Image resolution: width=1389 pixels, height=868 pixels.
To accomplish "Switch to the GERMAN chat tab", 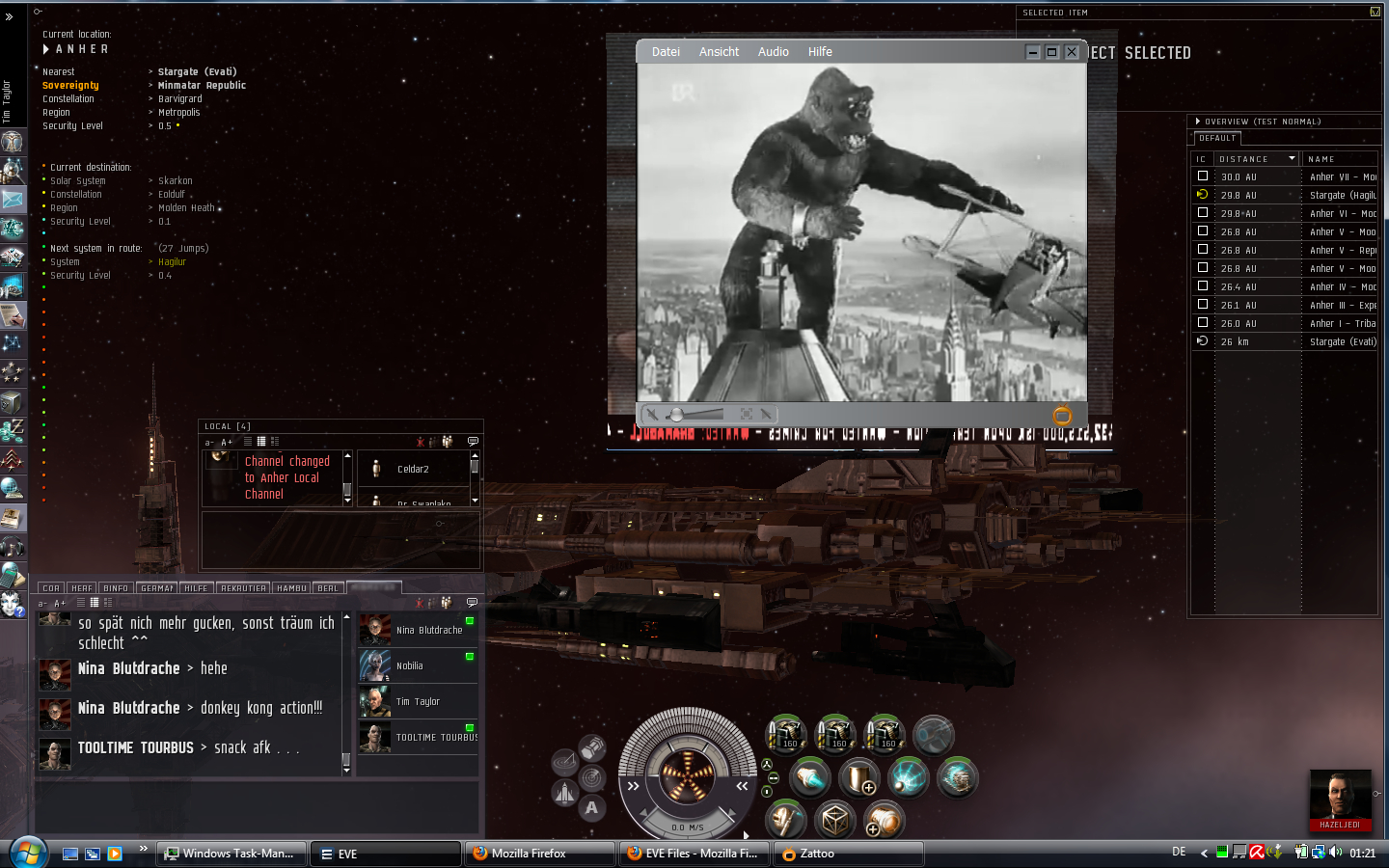I will [156, 587].
